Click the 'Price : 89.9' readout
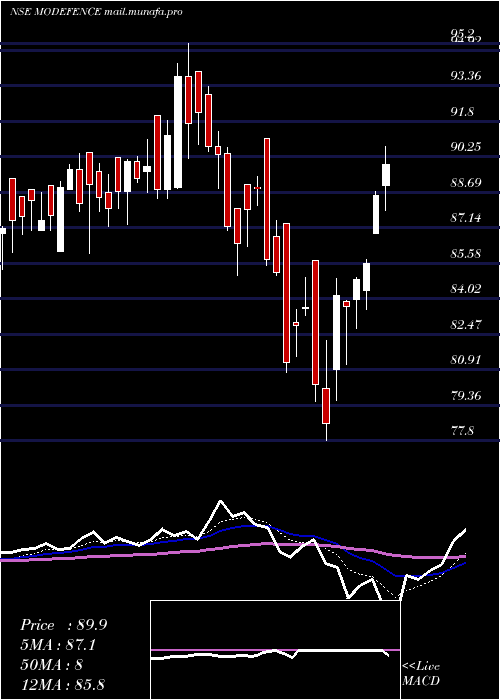This screenshot has width=500, height=700. pyautogui.click(x=63, y=625)
